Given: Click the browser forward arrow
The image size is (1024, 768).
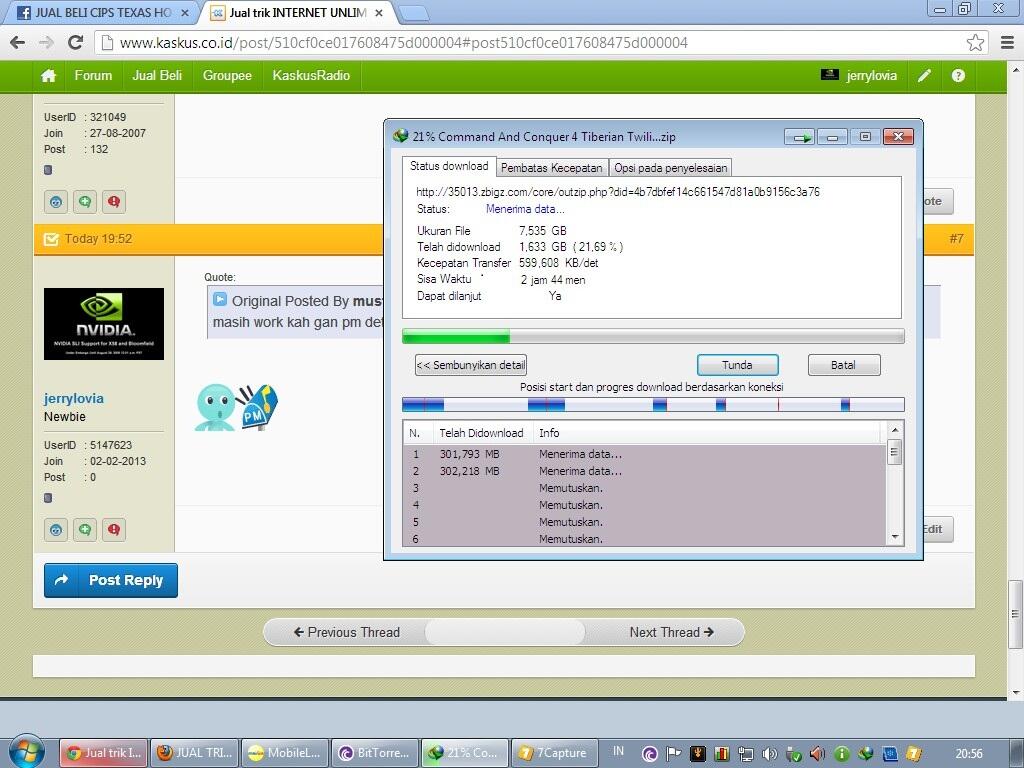Looking at the screenshot, I should [x=46, y=43].
